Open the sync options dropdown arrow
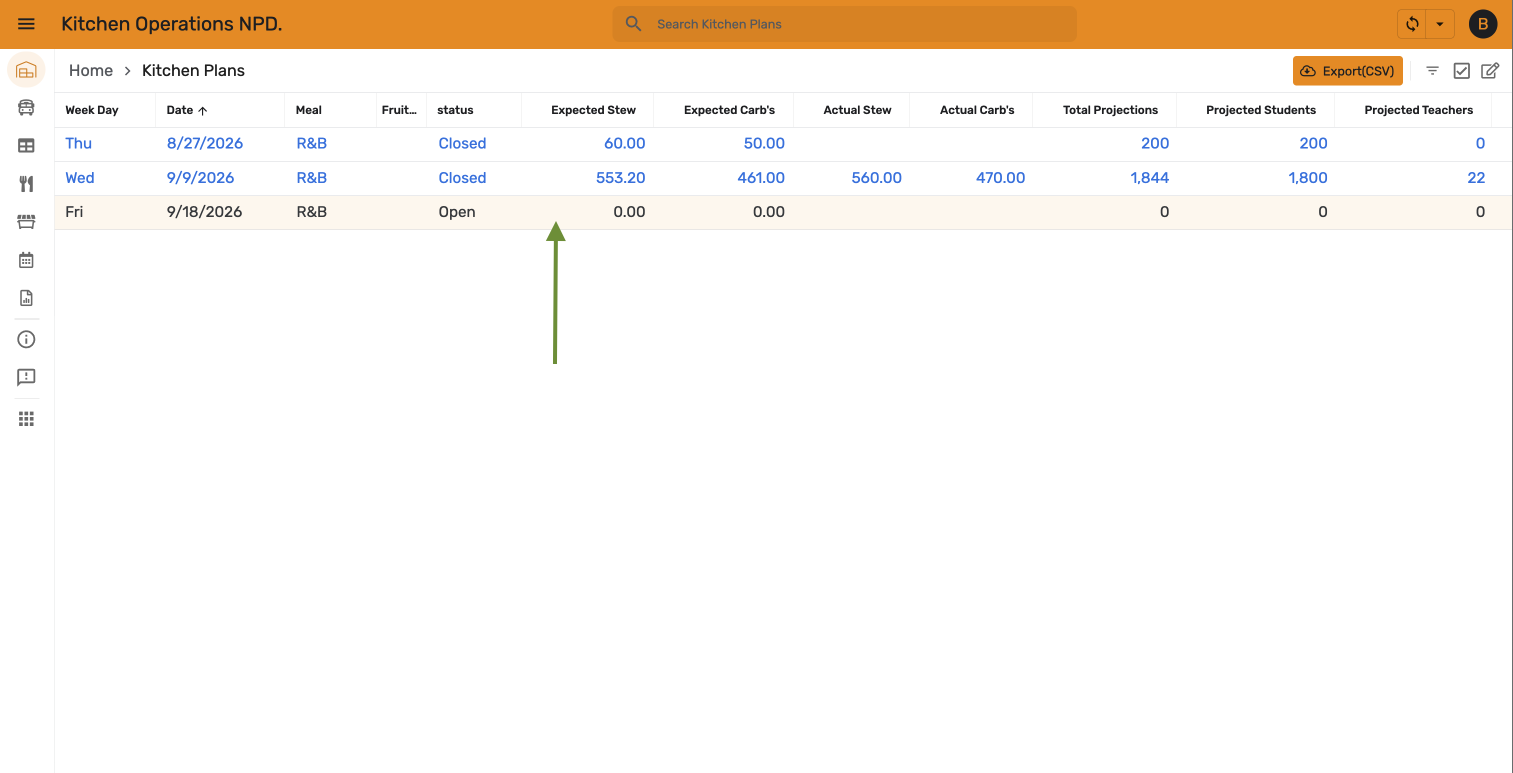 click(x=1440, y=24)
